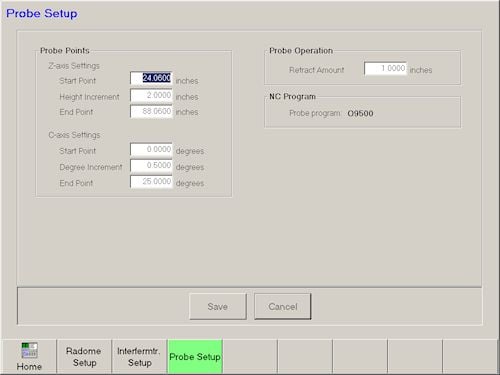Click the Probe Setup page title
The height and width of the screenshot is (375, 500).
(42, 13)
